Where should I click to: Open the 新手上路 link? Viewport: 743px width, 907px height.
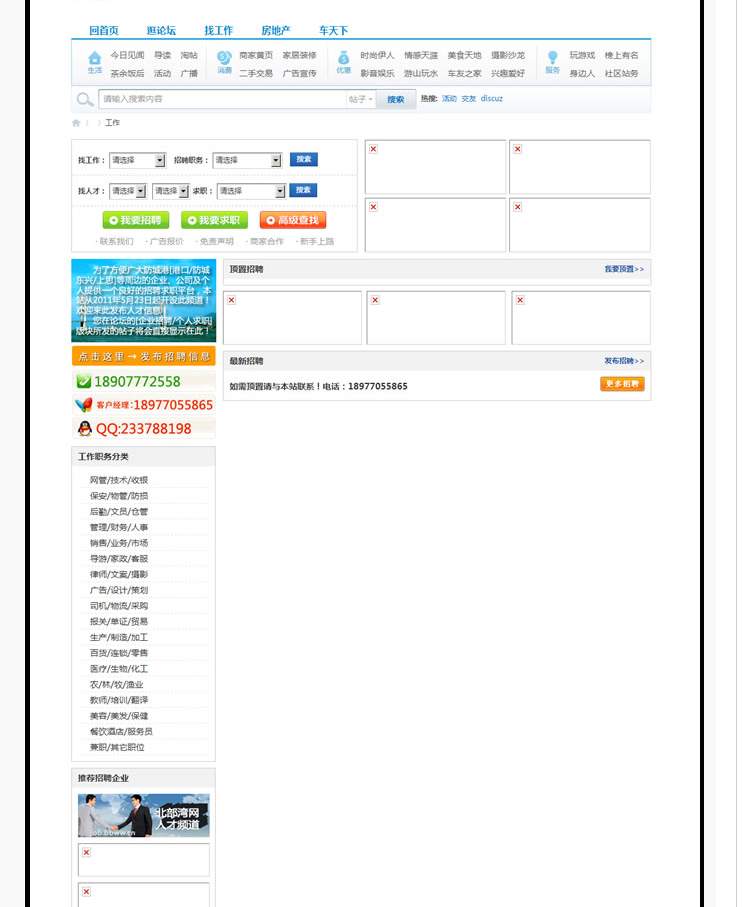pyautogui.click(x=315, y=241)
